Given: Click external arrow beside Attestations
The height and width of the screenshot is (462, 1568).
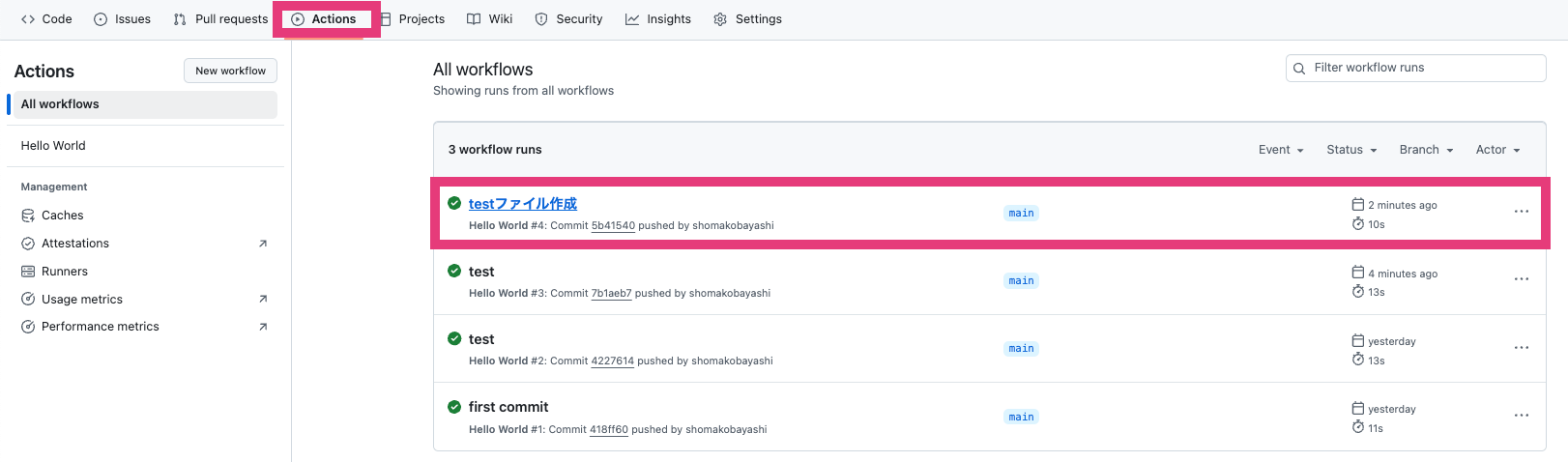Looking at the screenshot, I should [x=263, y=244].
